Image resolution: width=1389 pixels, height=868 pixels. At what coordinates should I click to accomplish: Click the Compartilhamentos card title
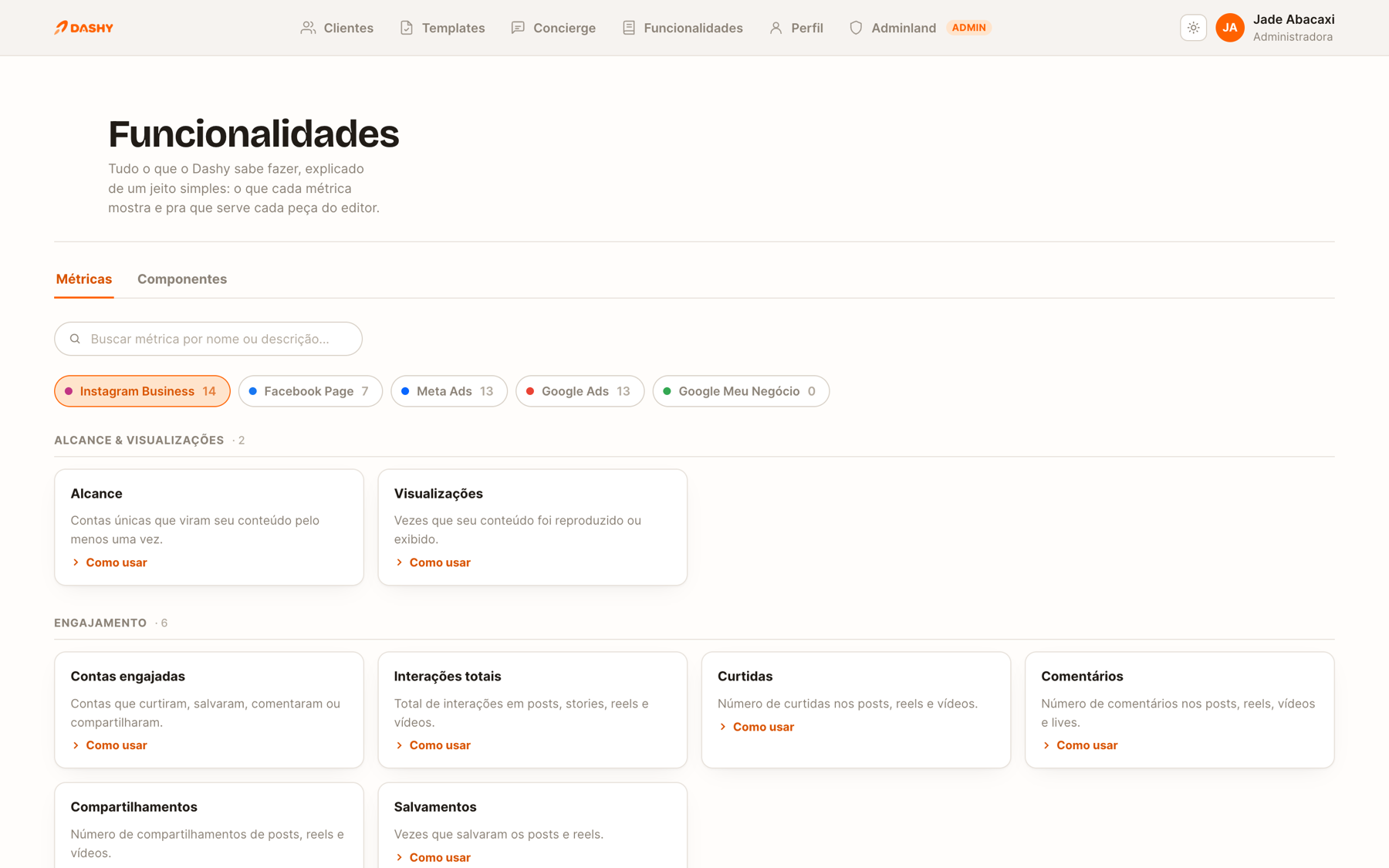[134, 807]
